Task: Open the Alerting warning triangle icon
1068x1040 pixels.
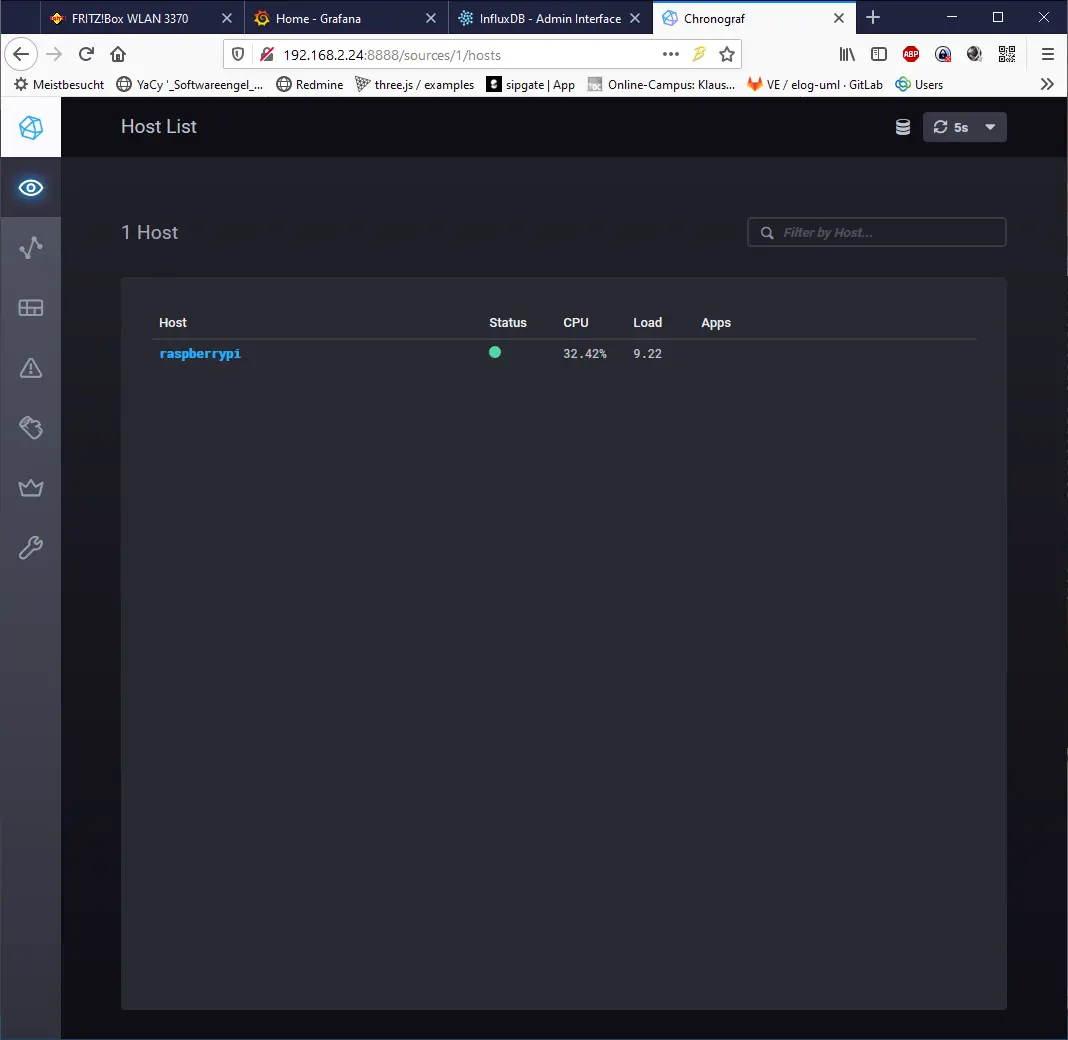Action: tap(31, 368)
